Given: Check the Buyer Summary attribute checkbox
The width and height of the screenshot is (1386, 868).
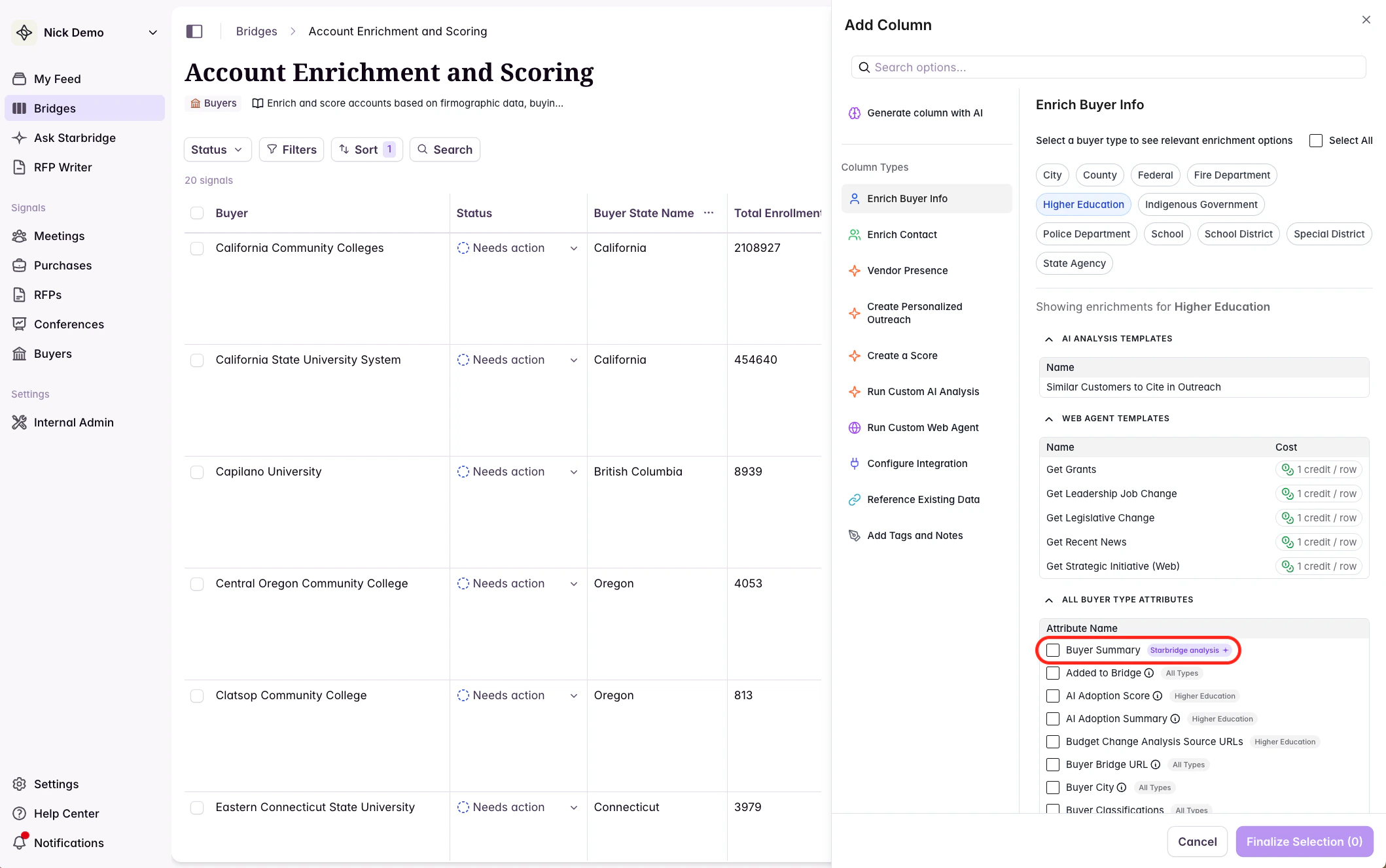Looking at the screenshot, I should pos(1053,650).
